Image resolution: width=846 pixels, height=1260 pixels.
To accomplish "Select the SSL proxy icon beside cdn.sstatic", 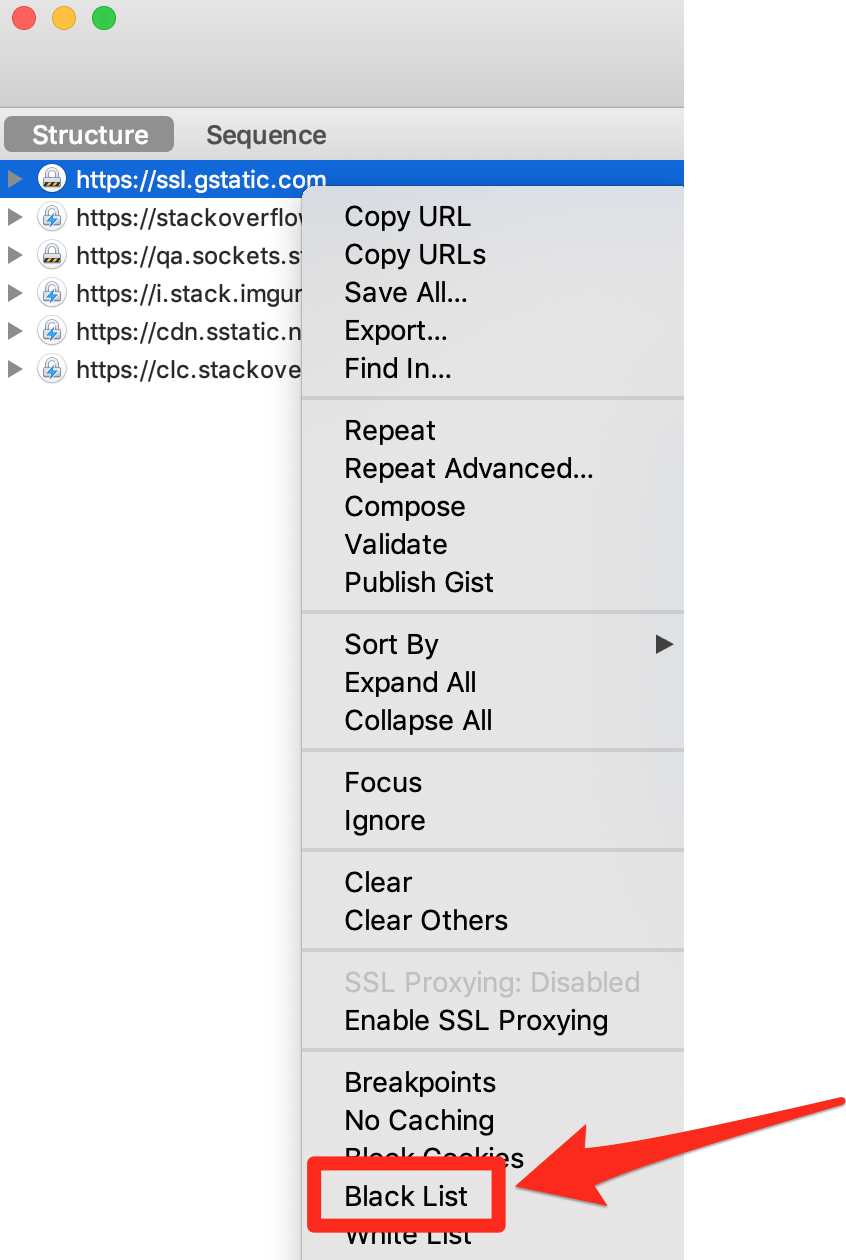I will 51,331.
